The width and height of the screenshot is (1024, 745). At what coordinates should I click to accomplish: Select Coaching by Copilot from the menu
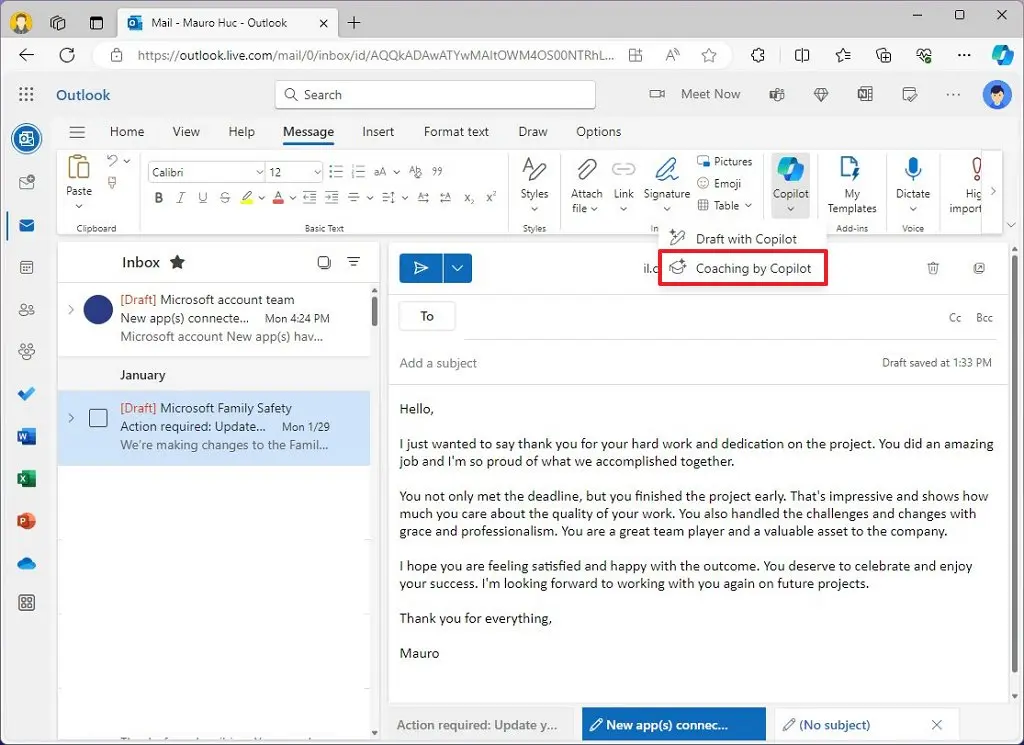pyautogui.click(x=742, y=267)
